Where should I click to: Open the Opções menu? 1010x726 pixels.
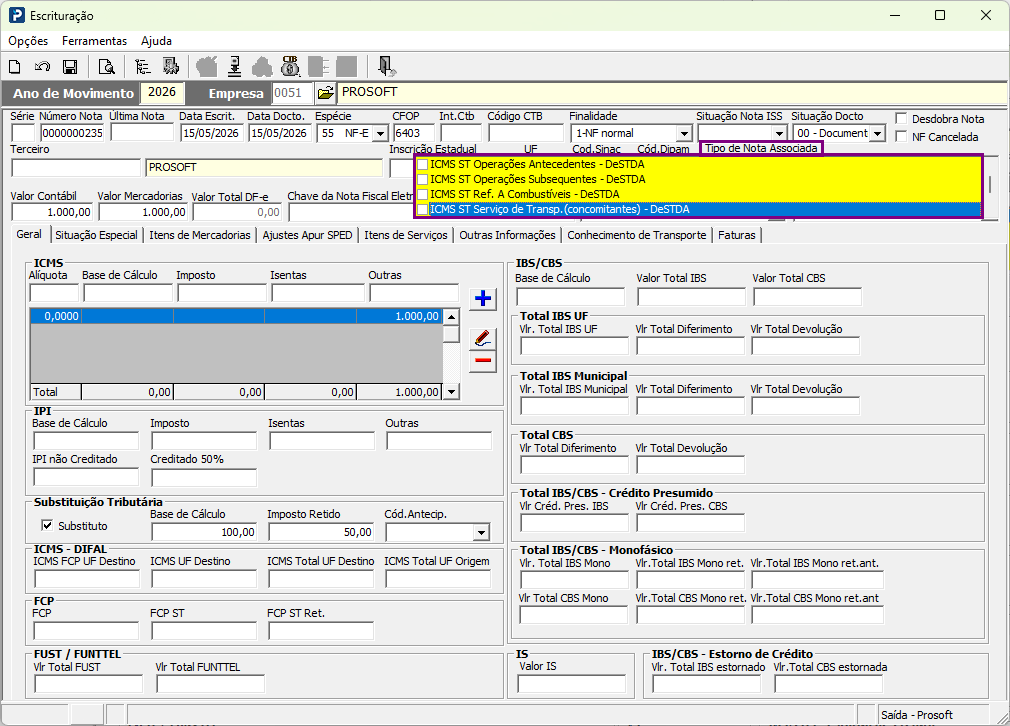pyautogui.click(x=28, y=41)
